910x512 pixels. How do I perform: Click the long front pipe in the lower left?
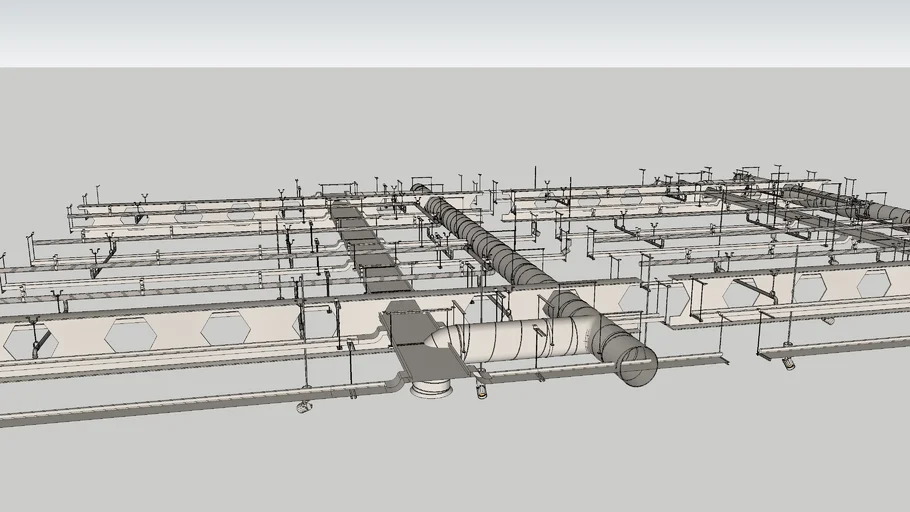click(150, 406)
